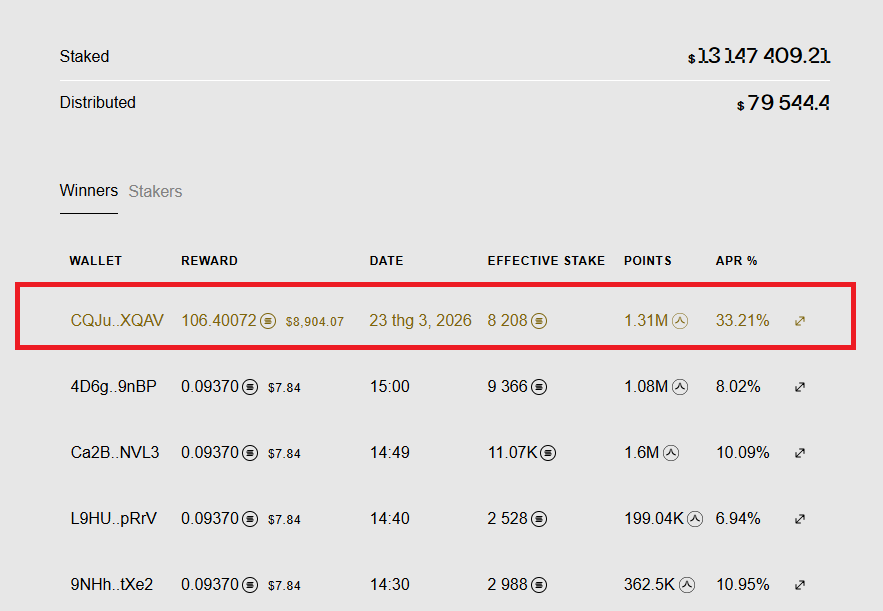The image size is (883, 611).
Task: Click date 23 thg 3, 2026
Action: click(420, 320)
